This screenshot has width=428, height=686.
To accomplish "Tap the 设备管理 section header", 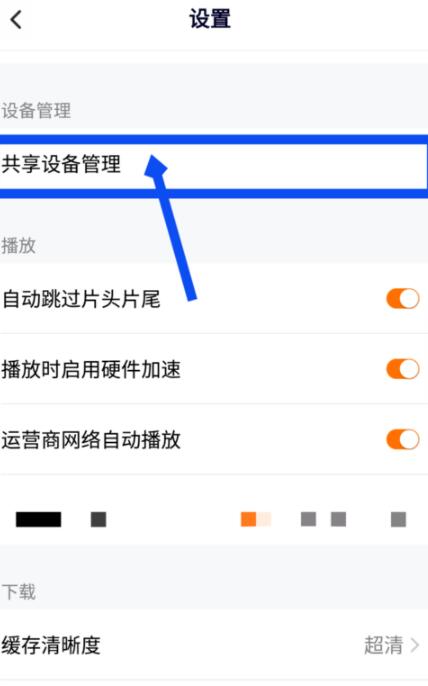I will [36, 110].
